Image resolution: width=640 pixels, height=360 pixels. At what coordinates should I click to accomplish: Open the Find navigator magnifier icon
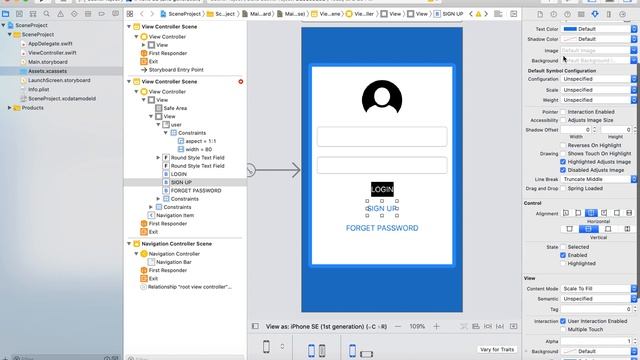coord(47,14)
